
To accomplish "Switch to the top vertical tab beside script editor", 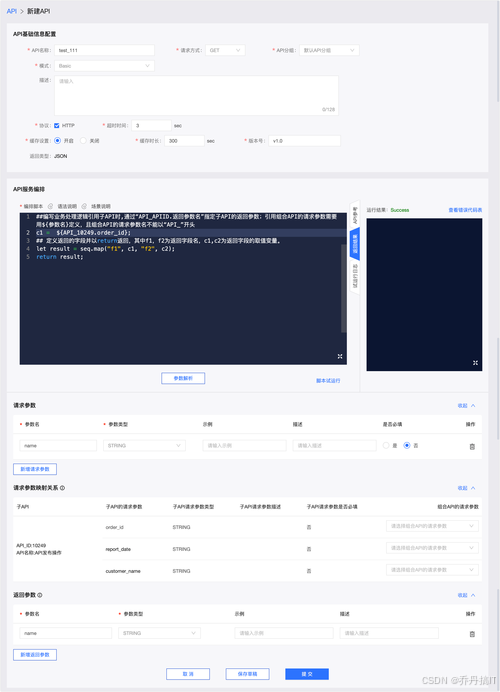I will click(x=355, y=215).
